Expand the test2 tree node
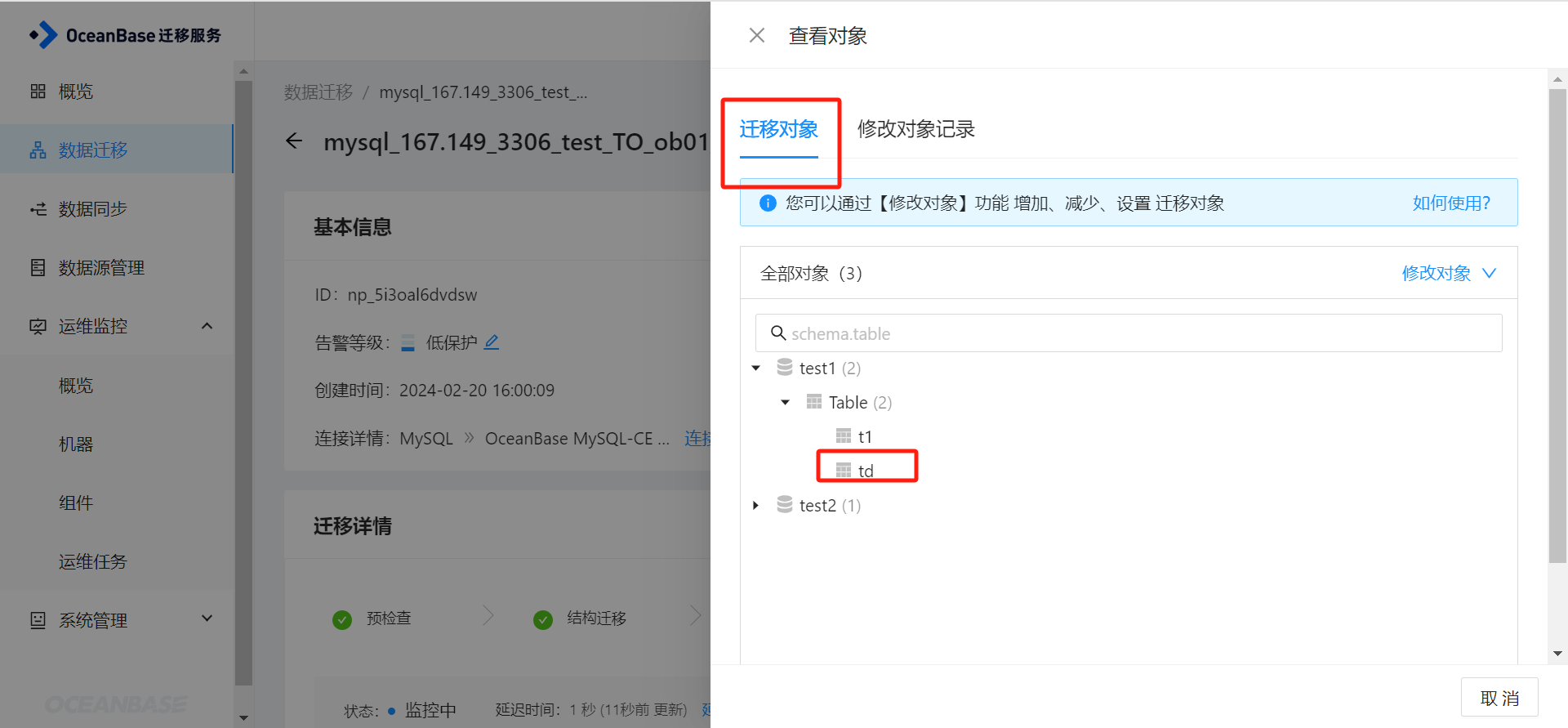The image size is (1568, 728). tap(756, 505)
